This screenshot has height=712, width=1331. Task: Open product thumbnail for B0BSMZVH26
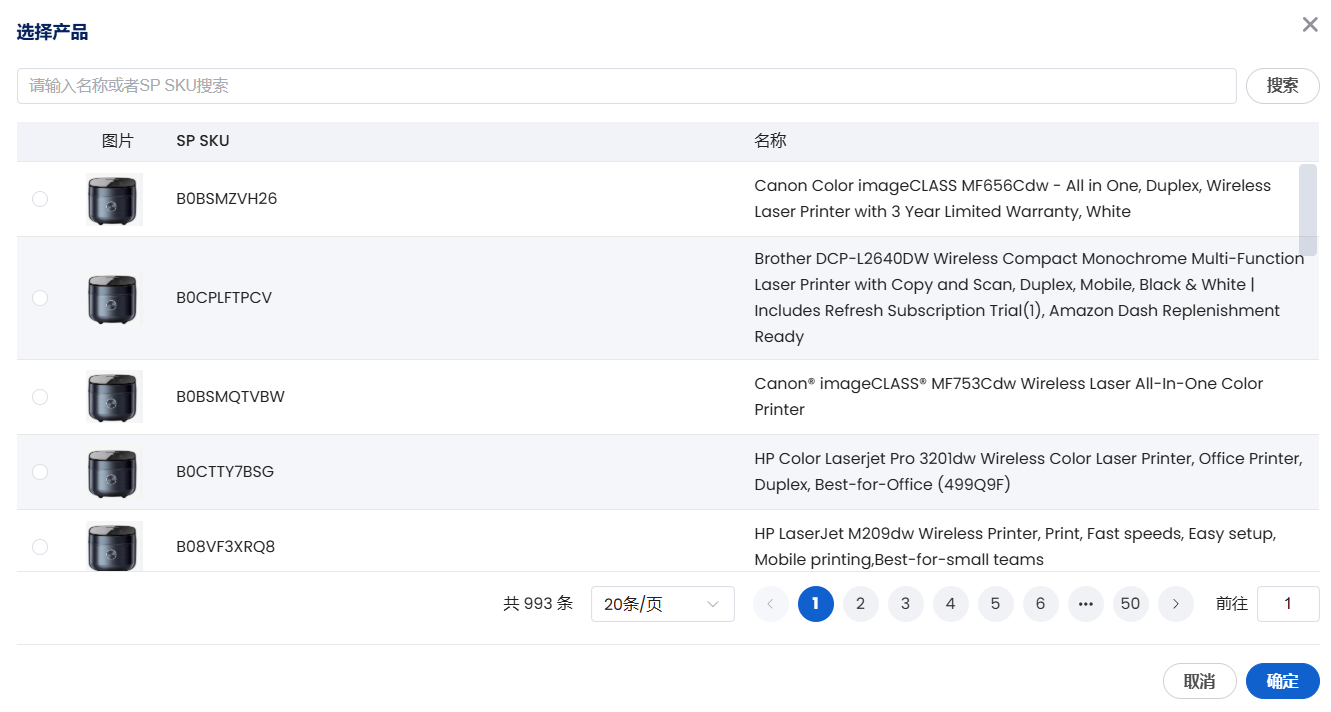(x=114, y=199)
